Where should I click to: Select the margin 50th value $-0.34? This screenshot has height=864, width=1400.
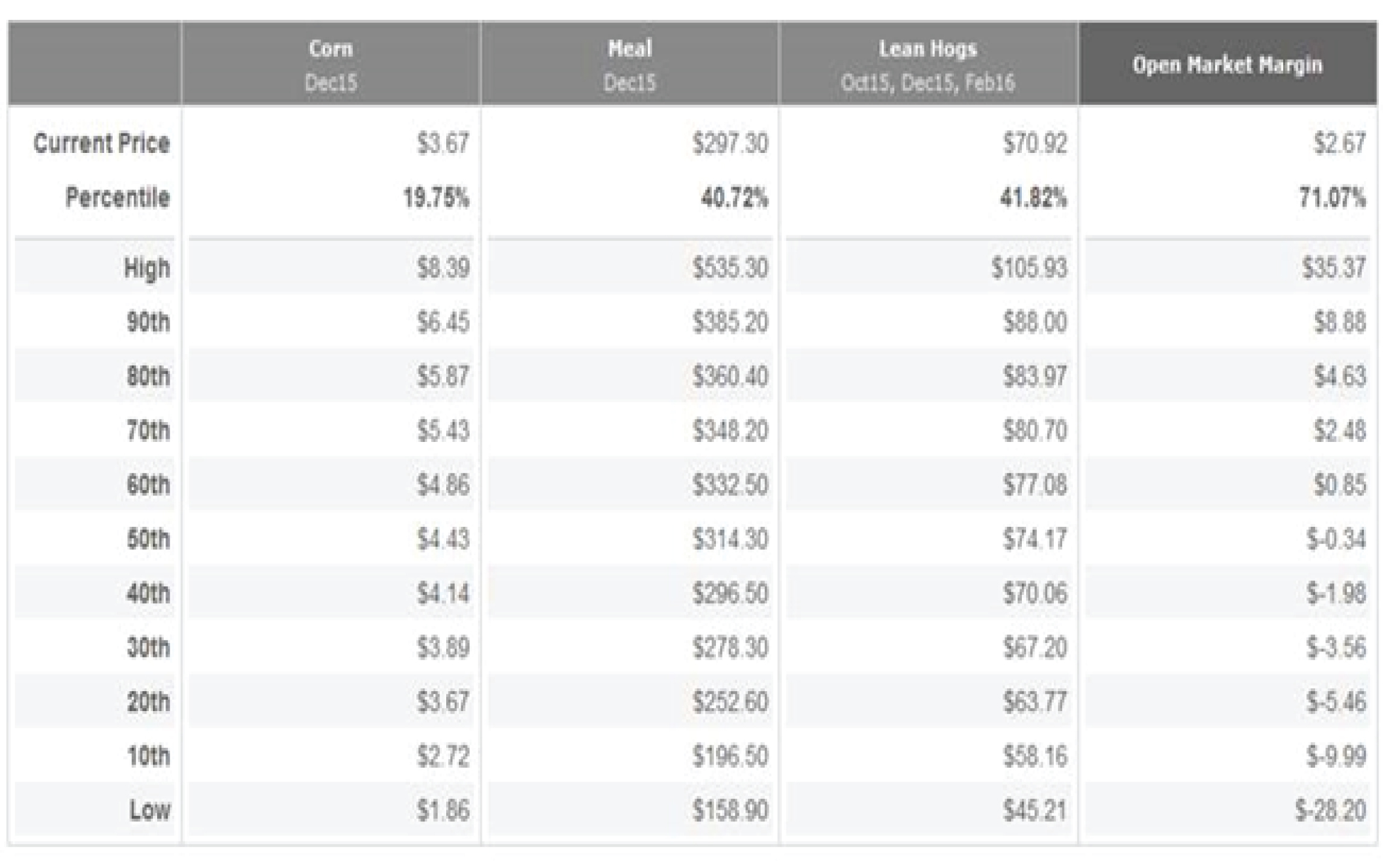pos(1336,539)
